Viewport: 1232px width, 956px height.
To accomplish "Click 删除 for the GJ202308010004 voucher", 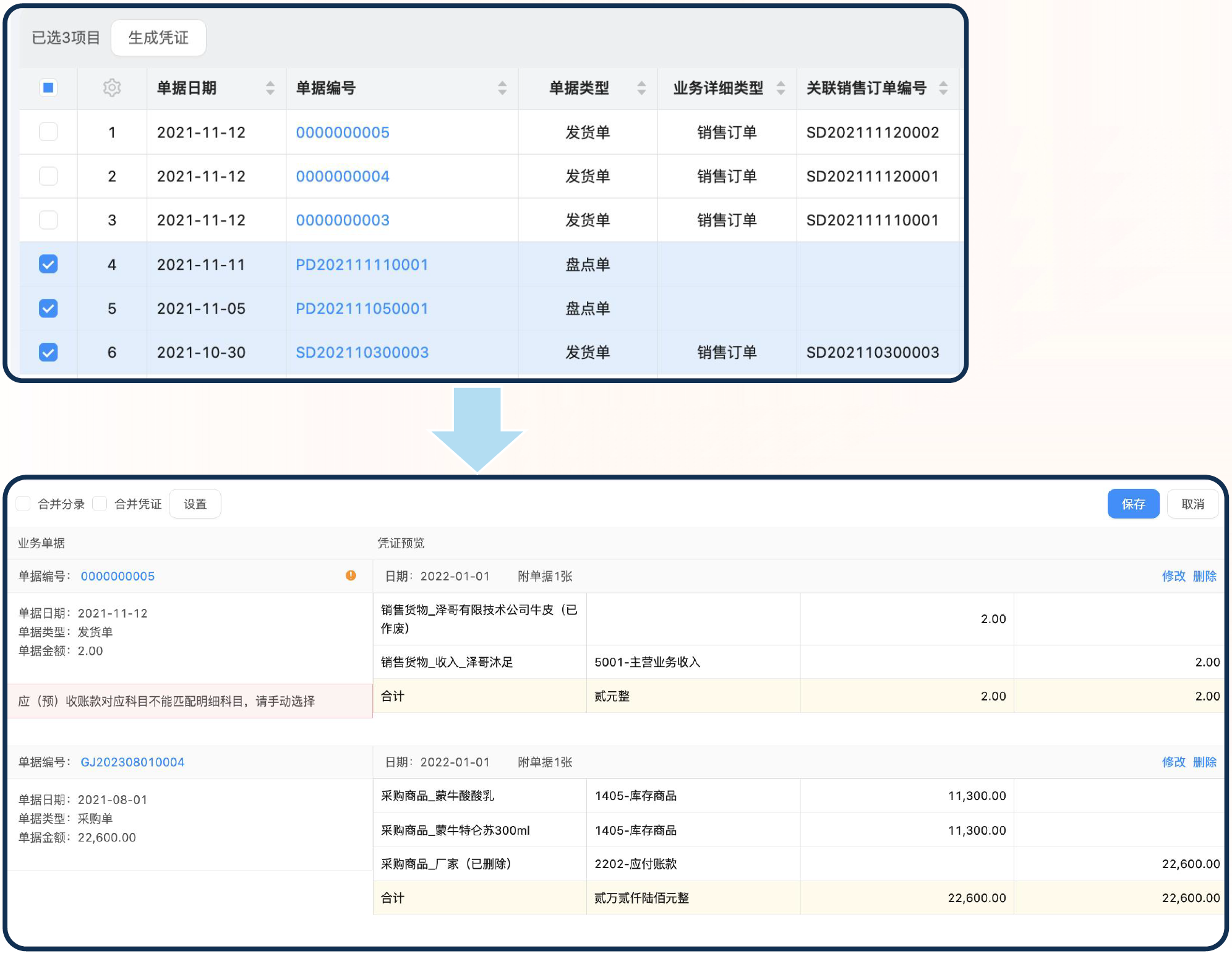I will [x=1204, y=762].
